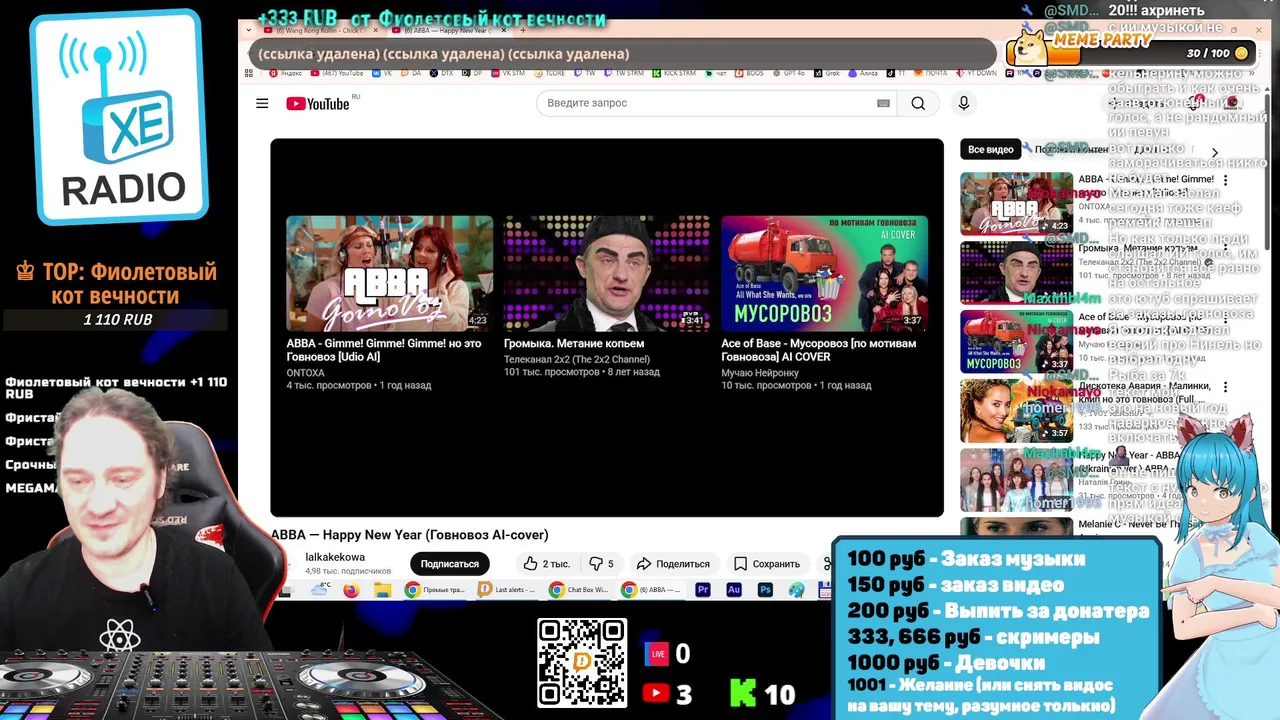The image size is (1280, 720).
Task: Open Premiere Pro from the taskbar
Action: coord(703,590)
